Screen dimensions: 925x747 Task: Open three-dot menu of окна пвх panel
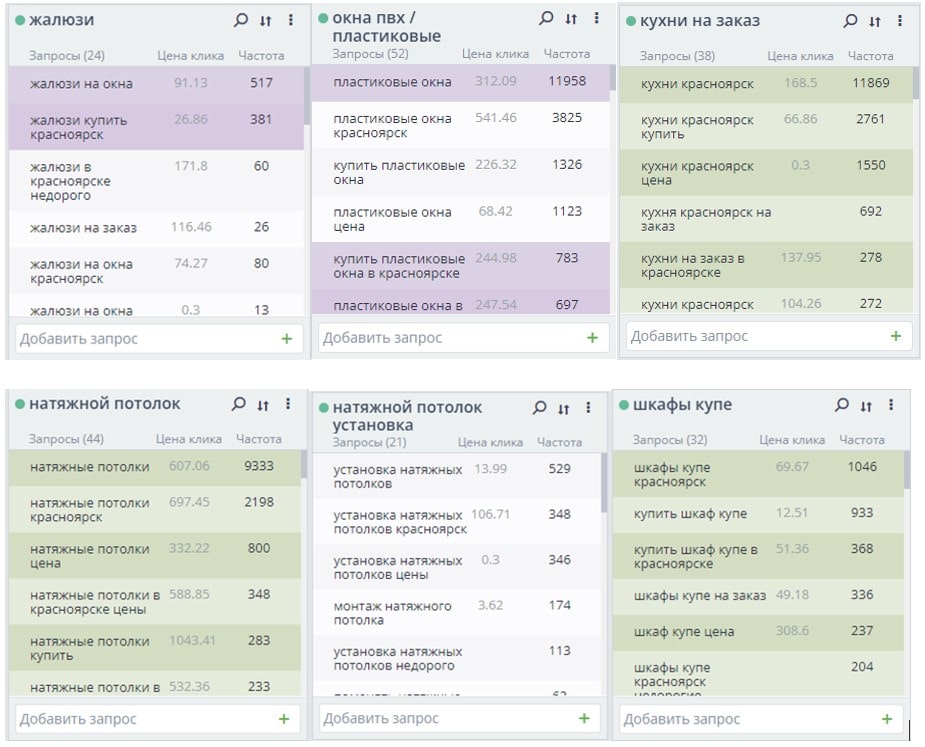[x=597, y=19]
